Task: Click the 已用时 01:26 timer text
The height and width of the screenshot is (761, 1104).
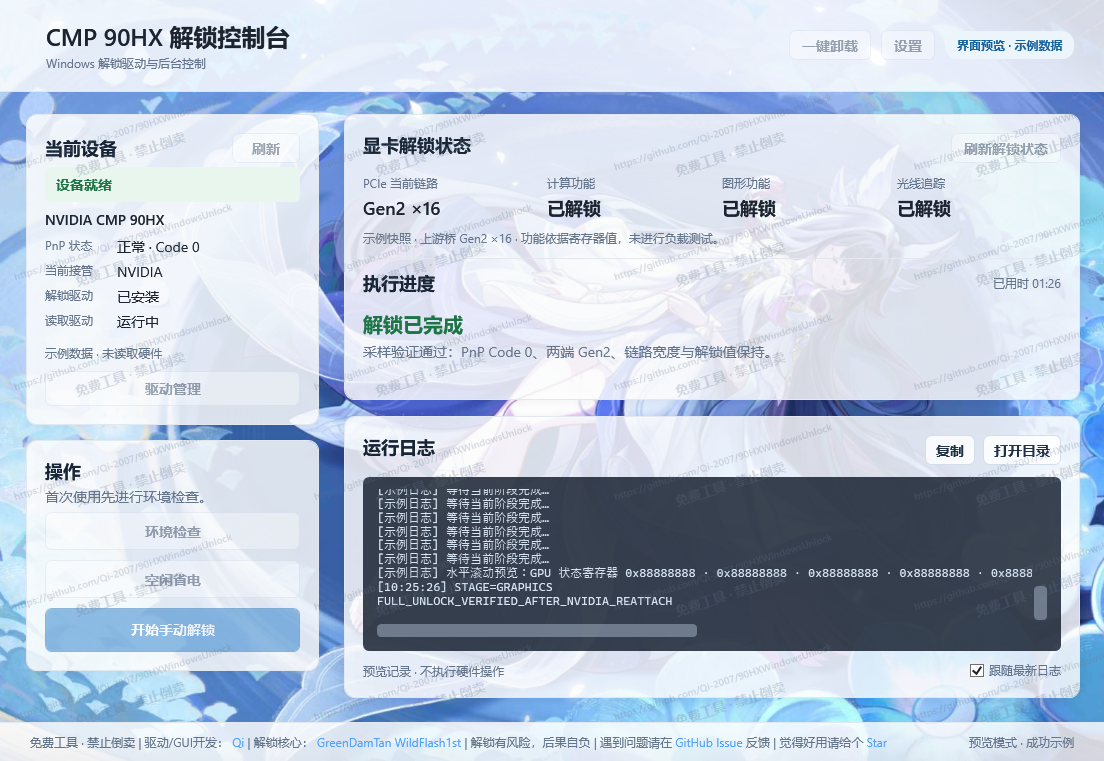Action: [x=1027, y=284]
